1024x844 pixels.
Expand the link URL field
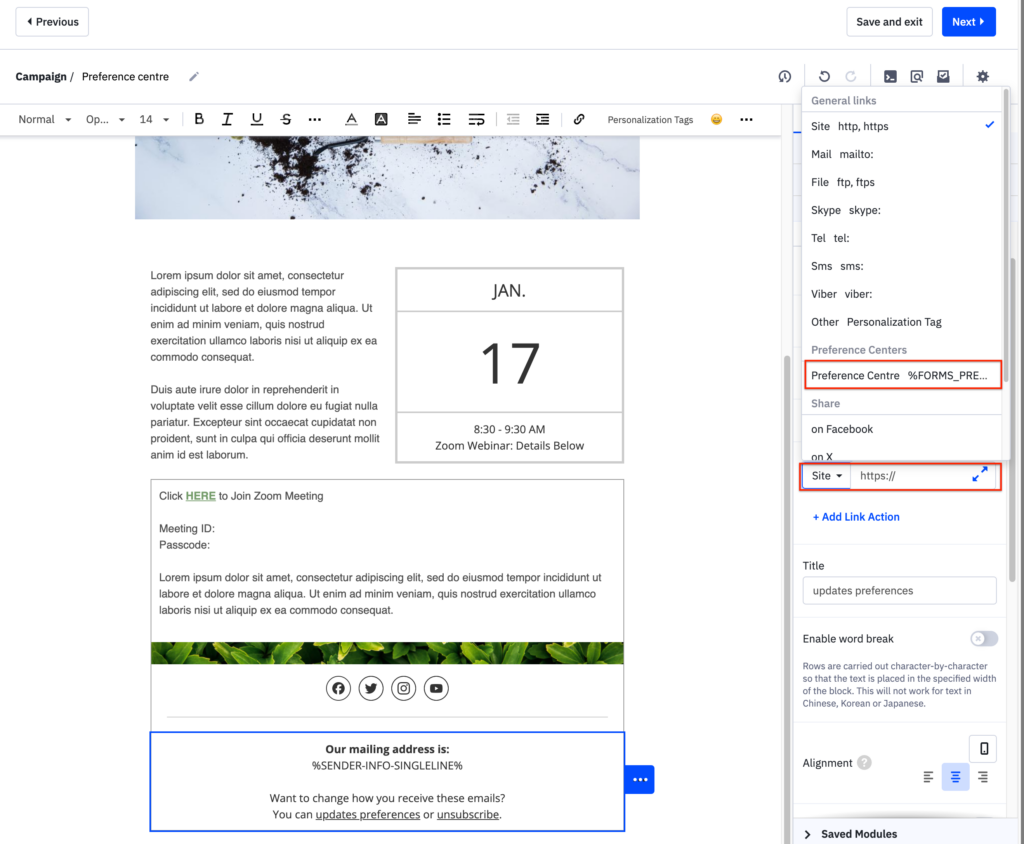980,474
